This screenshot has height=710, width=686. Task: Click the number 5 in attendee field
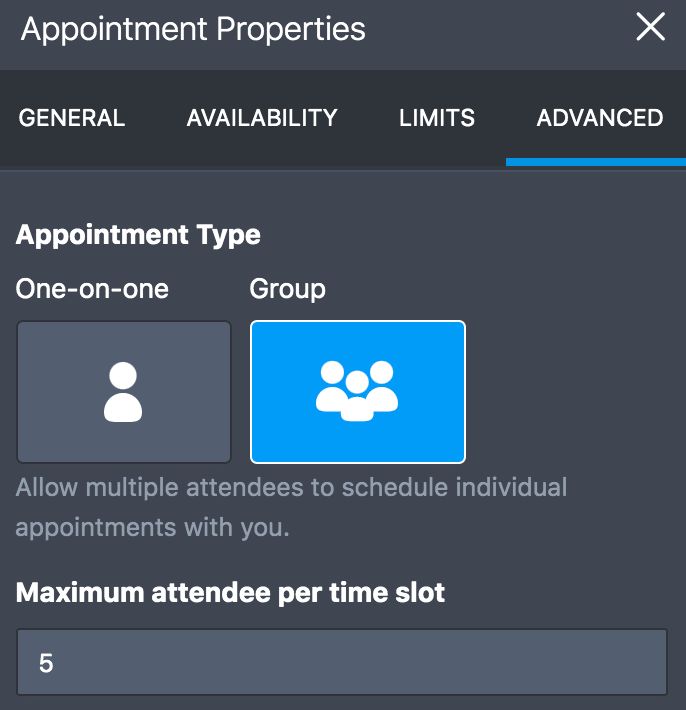tap(46, 662)
